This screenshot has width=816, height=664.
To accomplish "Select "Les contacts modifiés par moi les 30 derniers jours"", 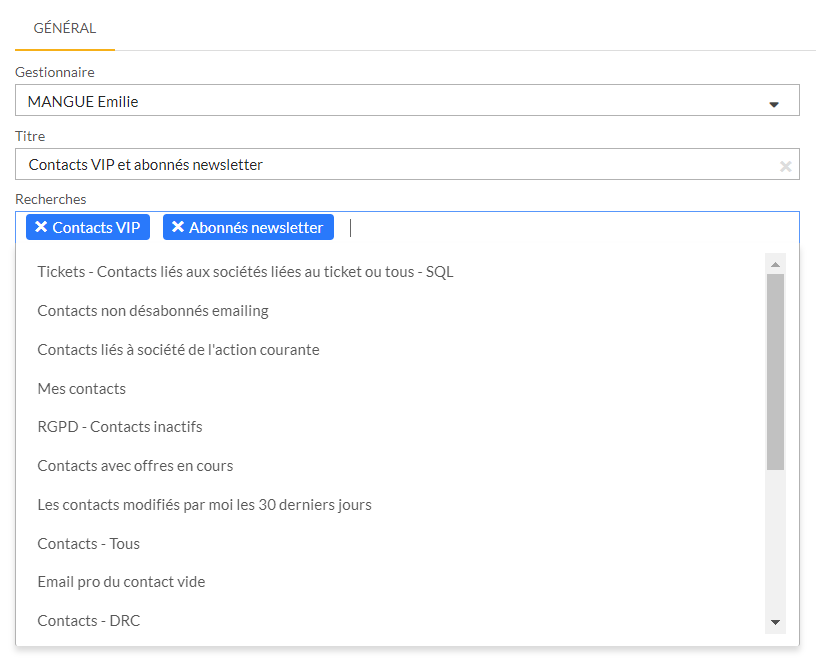I will 204,504.
